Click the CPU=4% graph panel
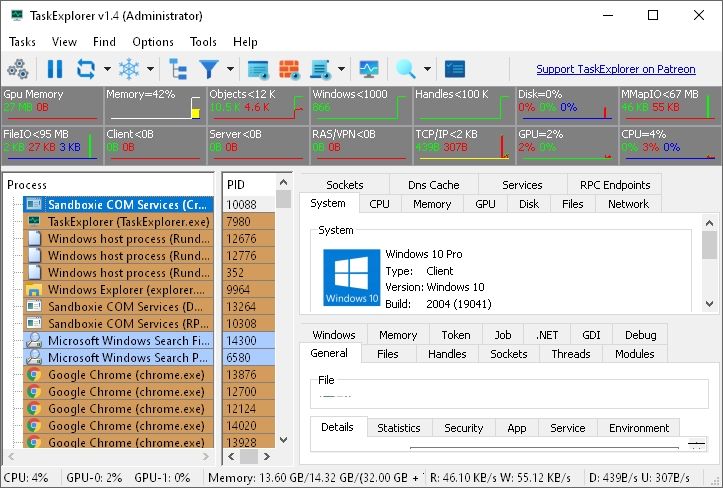Screen dimensions: 723x488 click(669, 145)
